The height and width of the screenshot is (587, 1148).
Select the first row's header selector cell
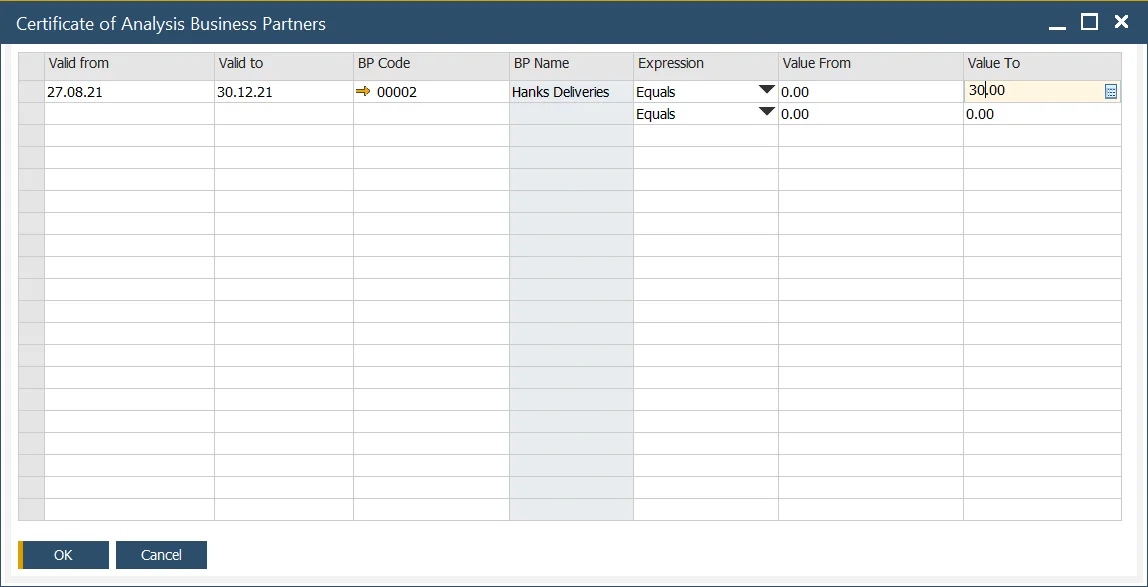click(x=31, y=92)
